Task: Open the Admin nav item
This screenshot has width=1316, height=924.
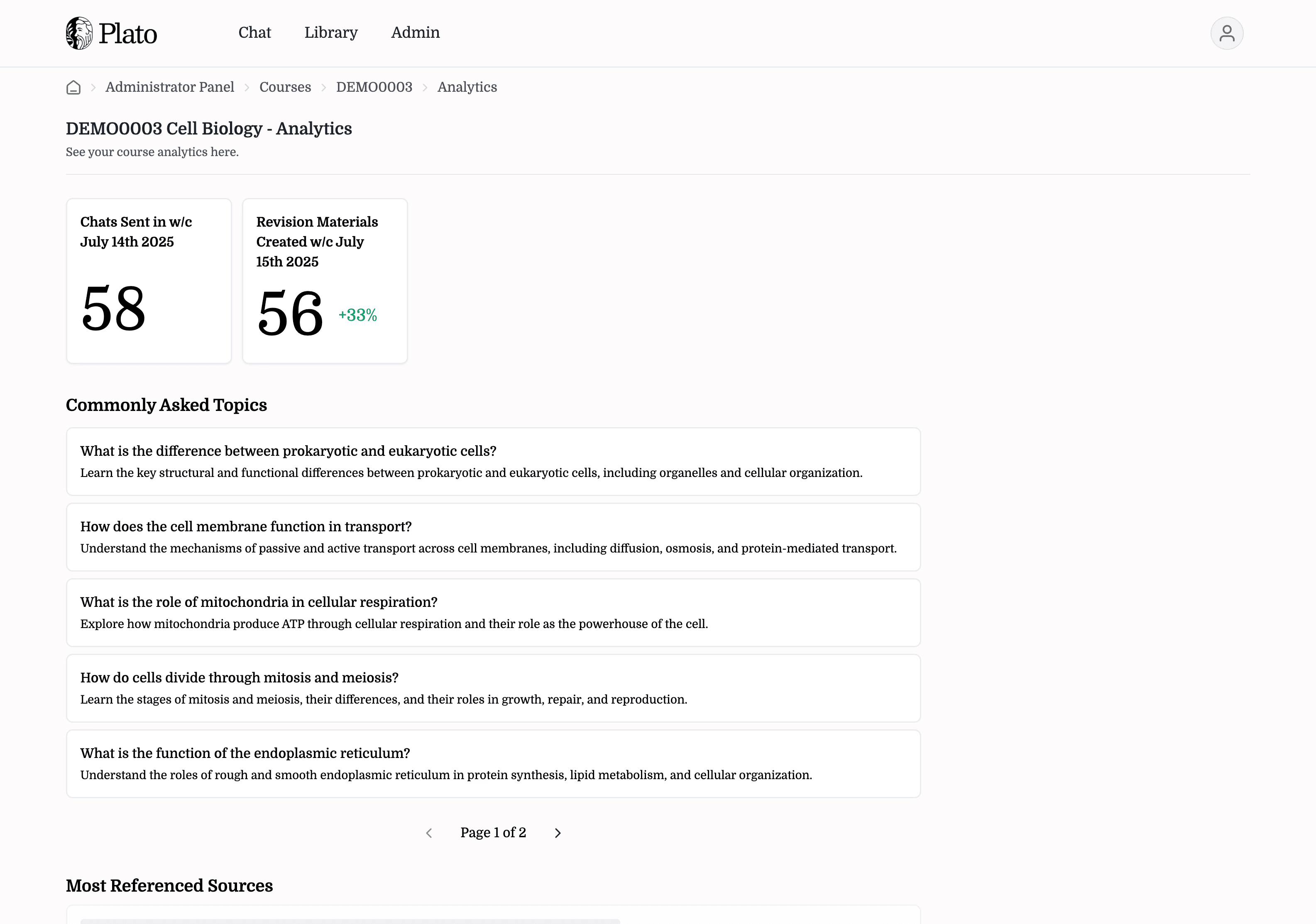Action: pyautogui.click(x=415, y=33)
